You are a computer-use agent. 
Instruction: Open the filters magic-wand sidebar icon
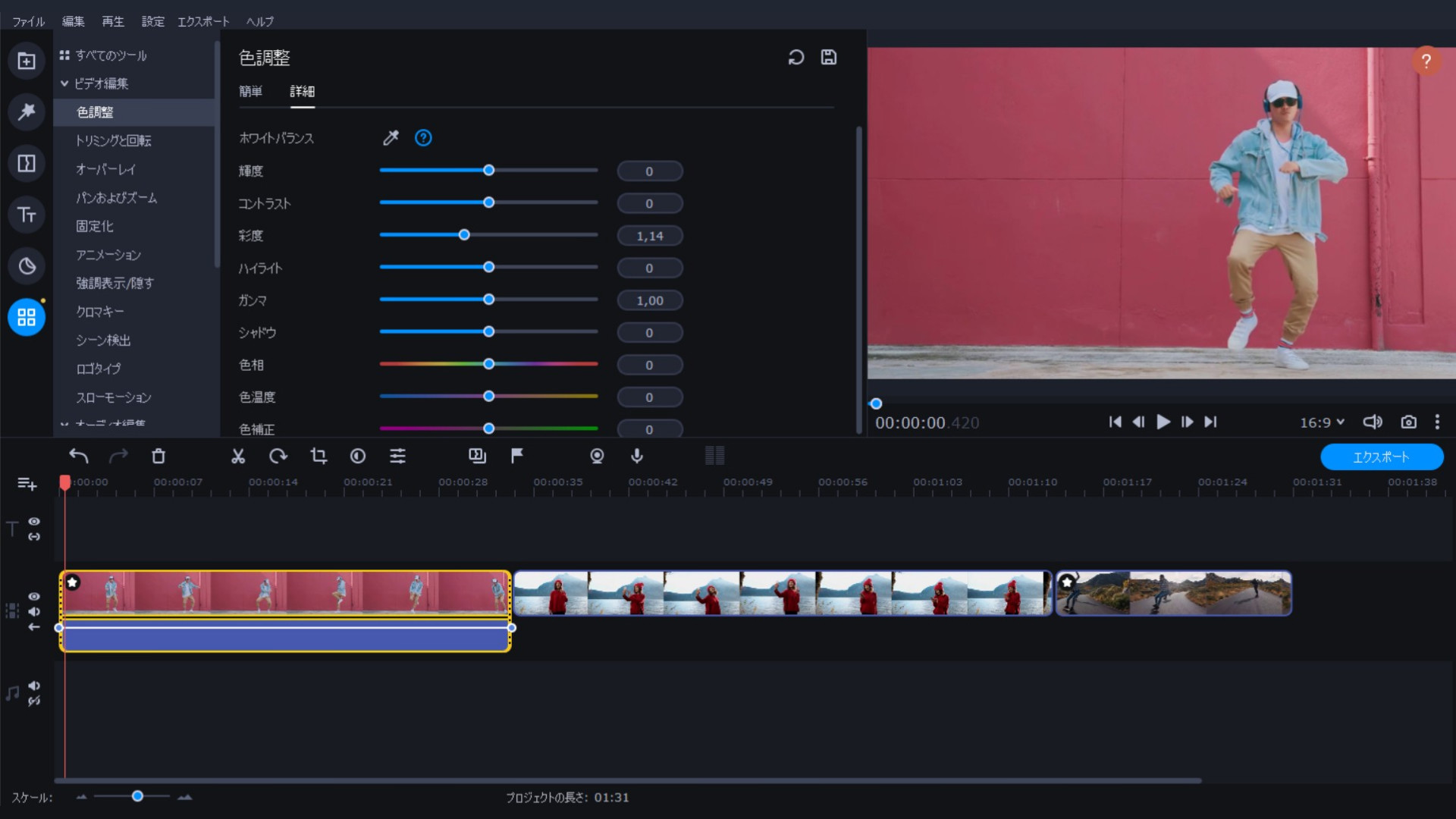(x=27, y=112)
